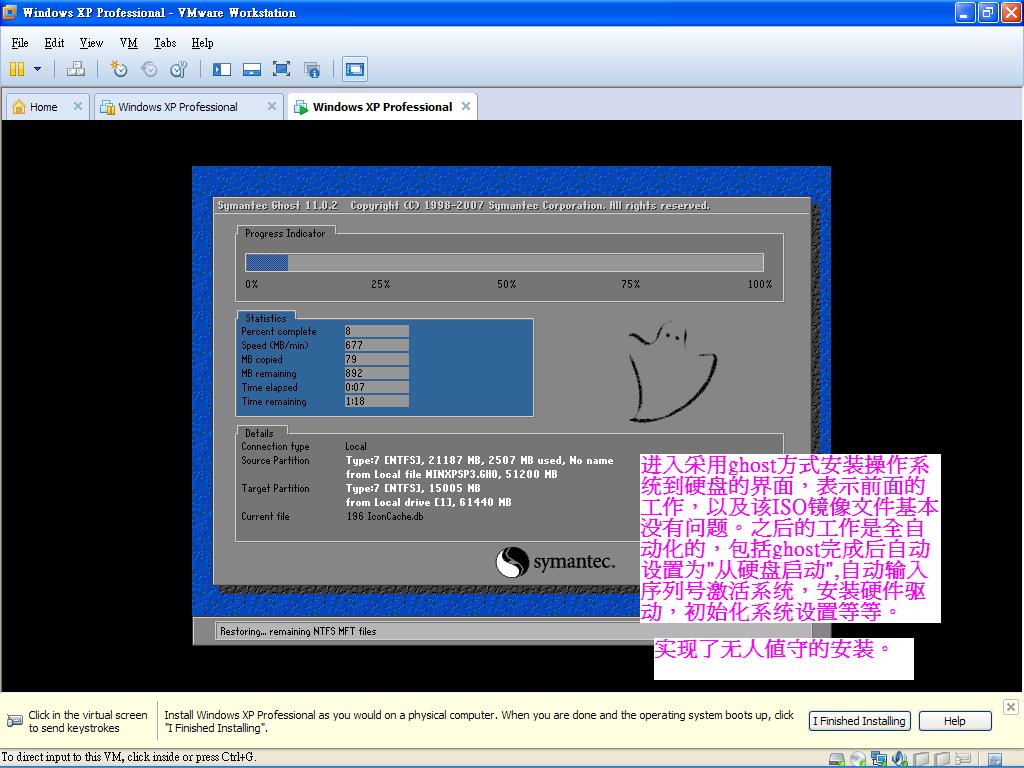Open the View menu

91,43
